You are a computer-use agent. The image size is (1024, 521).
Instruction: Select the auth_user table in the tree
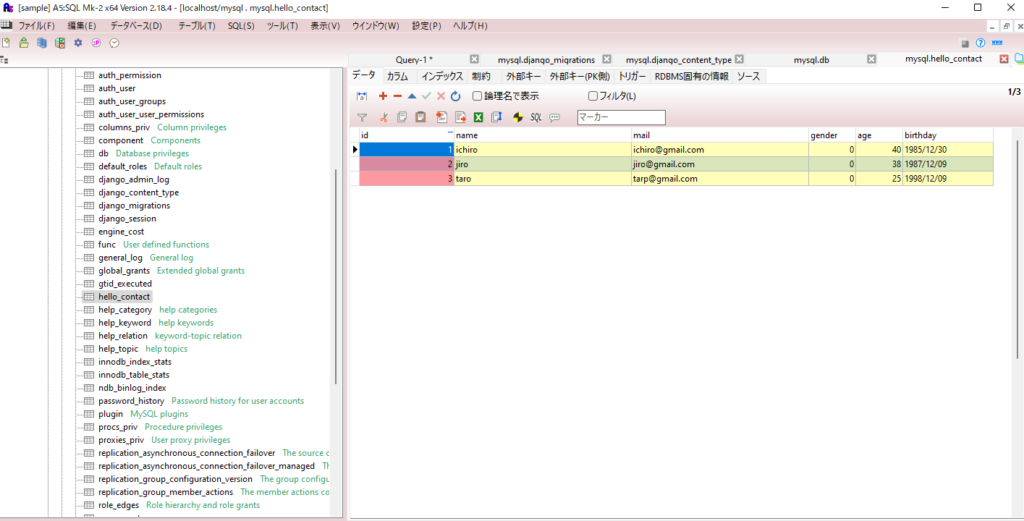click(117, 88)
